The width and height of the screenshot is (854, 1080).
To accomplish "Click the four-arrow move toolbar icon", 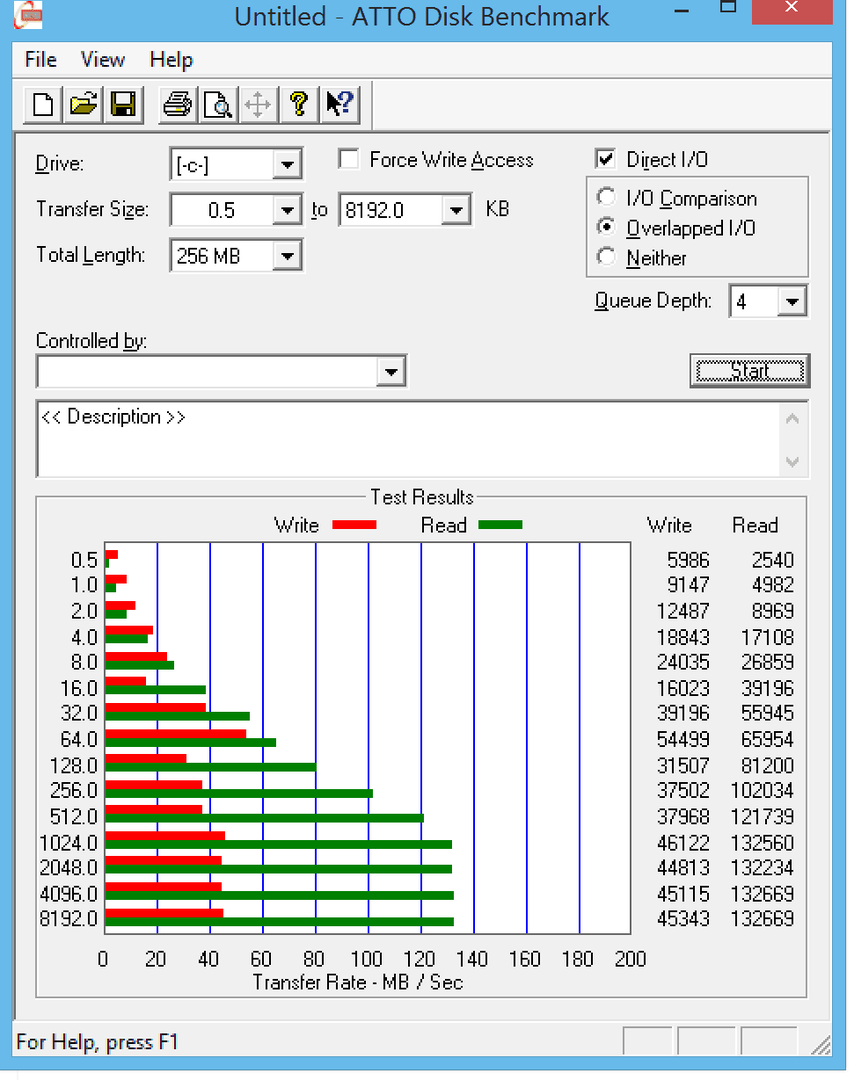I will [258, 105].
